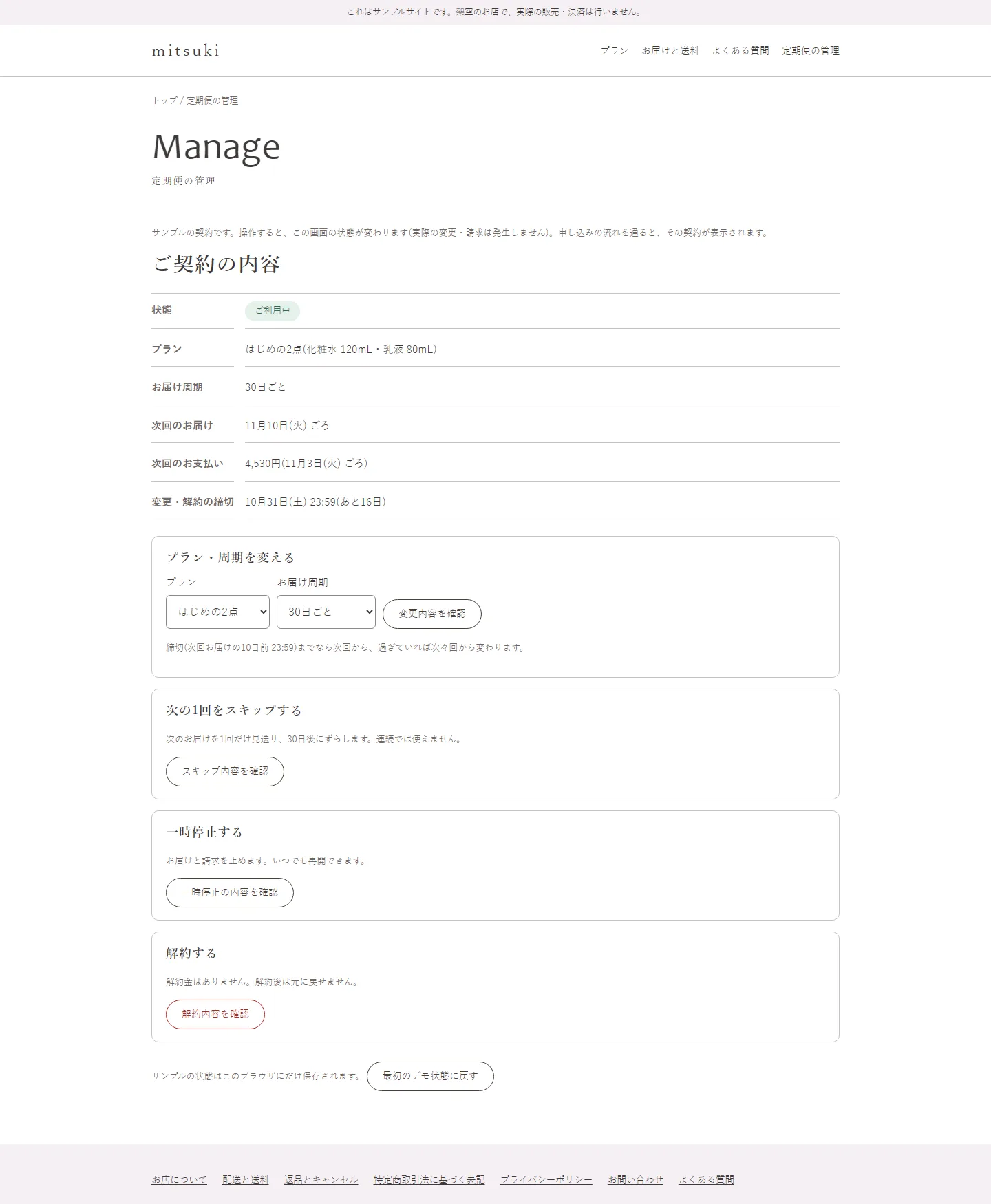
Task: Click the red 解約内容を確認 button
Action: [215, 1014]
